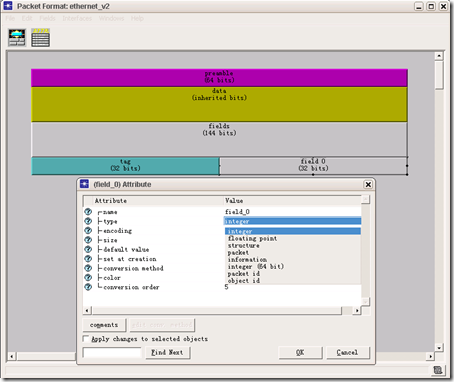This screenshot has width=454, height=382.
Task: Click the help icon beside the type attribute
Action: click(88, 221)
